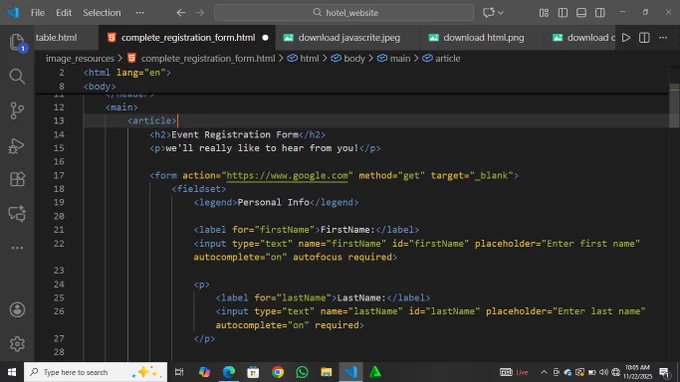Open Microsoft Store from taskbar
Image resolution: width=680 pixels, height=382 pixels.
(x=253, y=372)
